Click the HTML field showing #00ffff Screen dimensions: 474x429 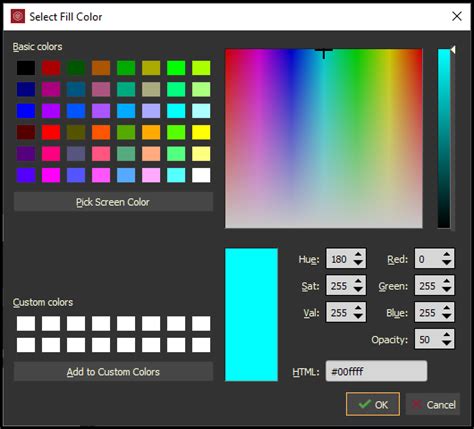376,371
